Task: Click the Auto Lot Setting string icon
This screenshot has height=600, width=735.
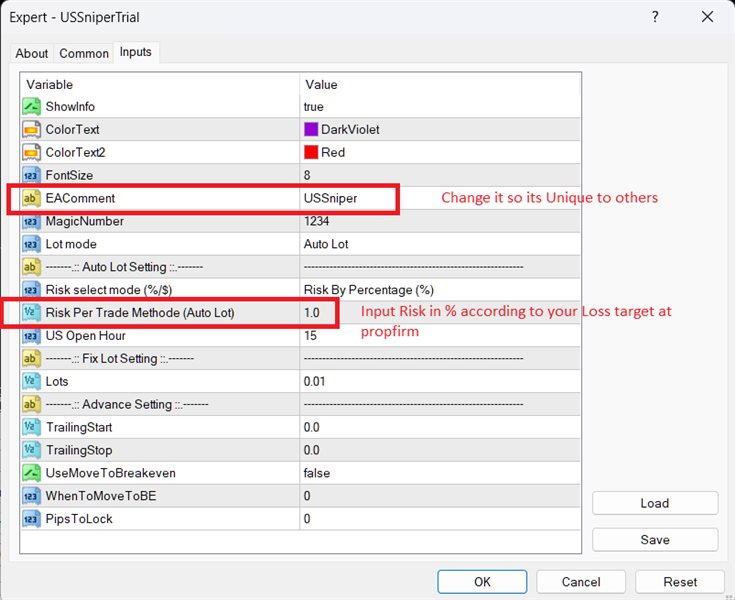Action: click(x=31, y=267)
